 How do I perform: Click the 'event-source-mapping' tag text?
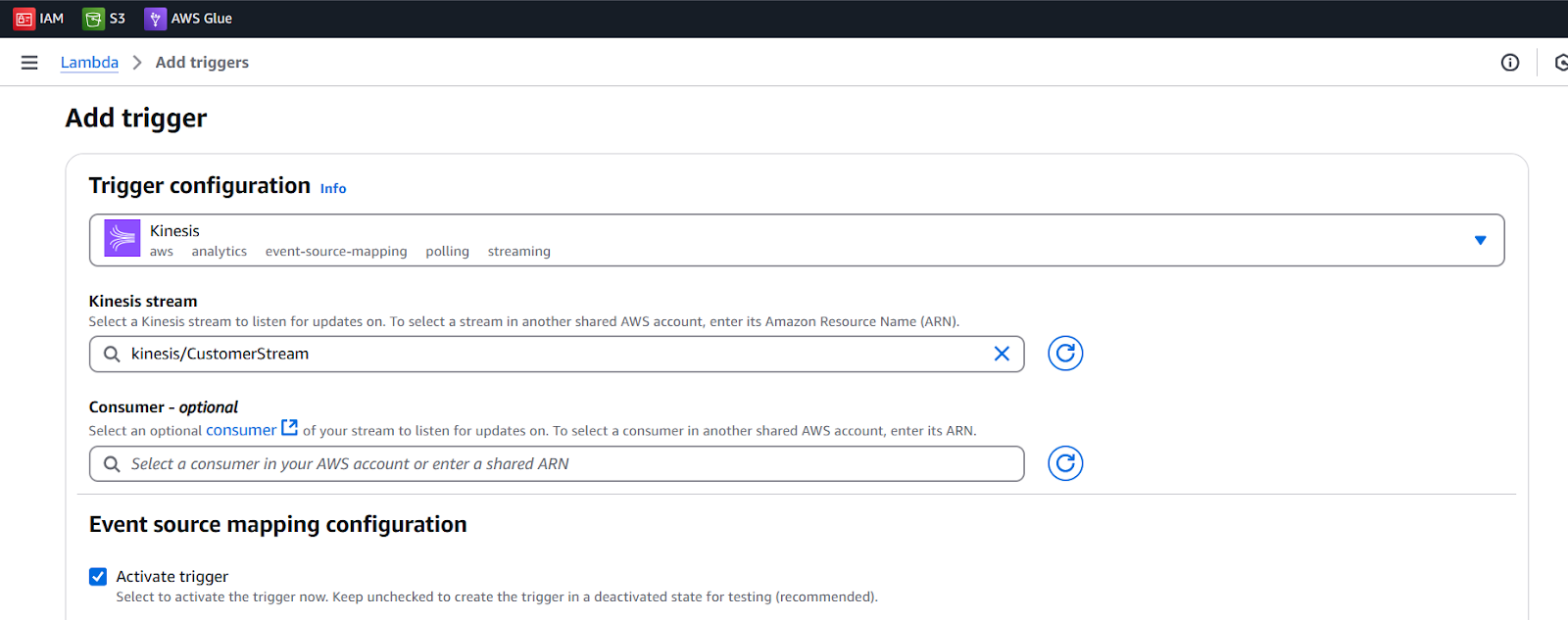(x=336, y=252)
